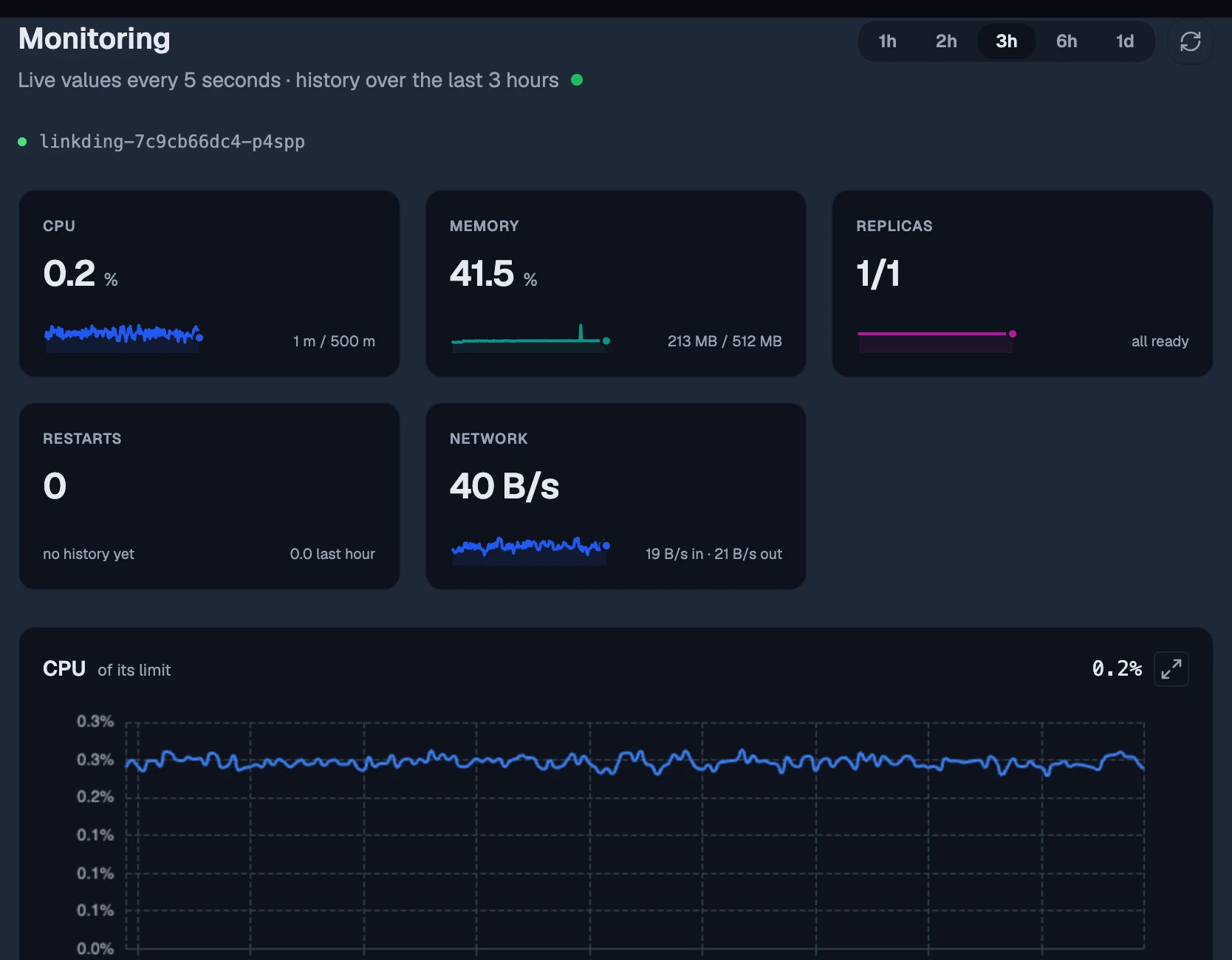Click the Memory sparkline graph
This screenshot has height=960, width=1232.
530,337
